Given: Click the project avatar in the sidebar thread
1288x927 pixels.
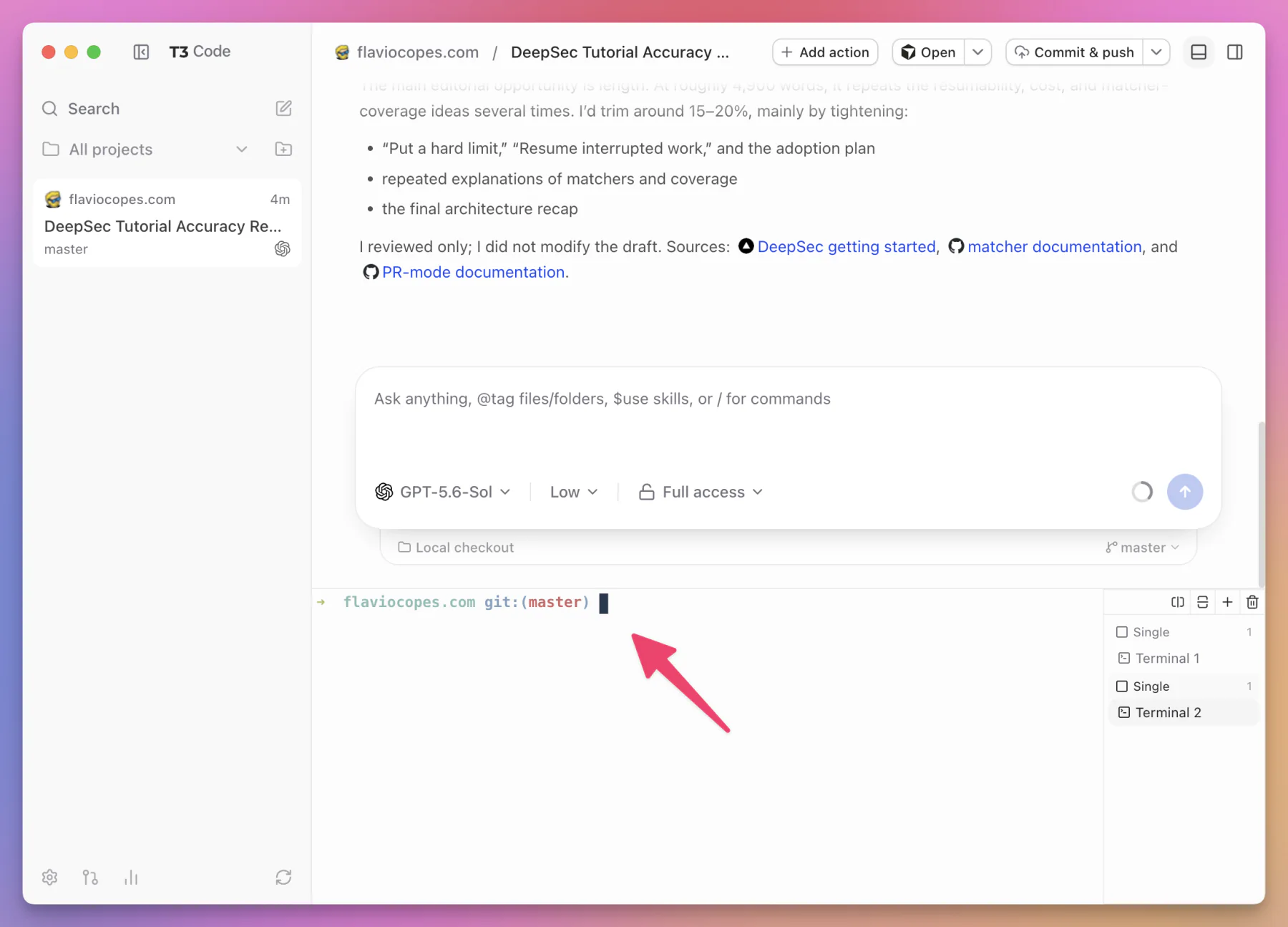Looking at the screenshot, I should coord(53,199).
